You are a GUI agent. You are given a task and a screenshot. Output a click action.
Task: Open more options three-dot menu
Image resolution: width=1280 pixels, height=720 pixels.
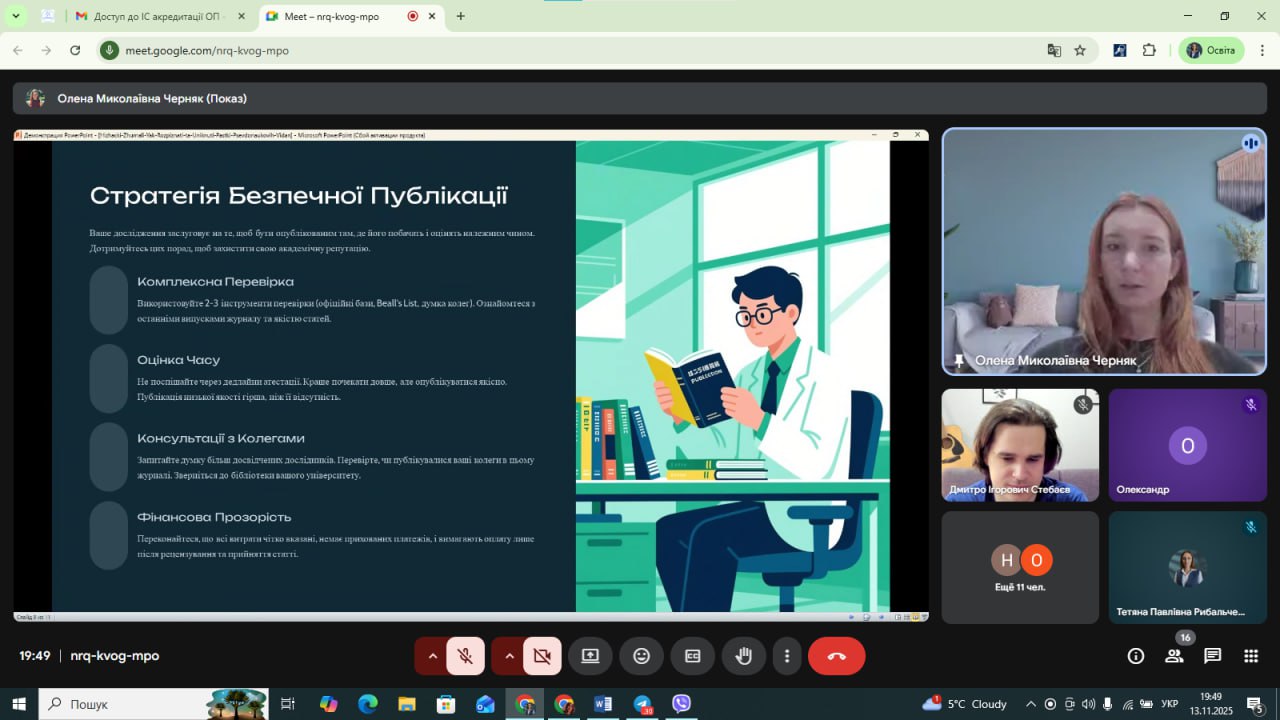coord(787,656)
